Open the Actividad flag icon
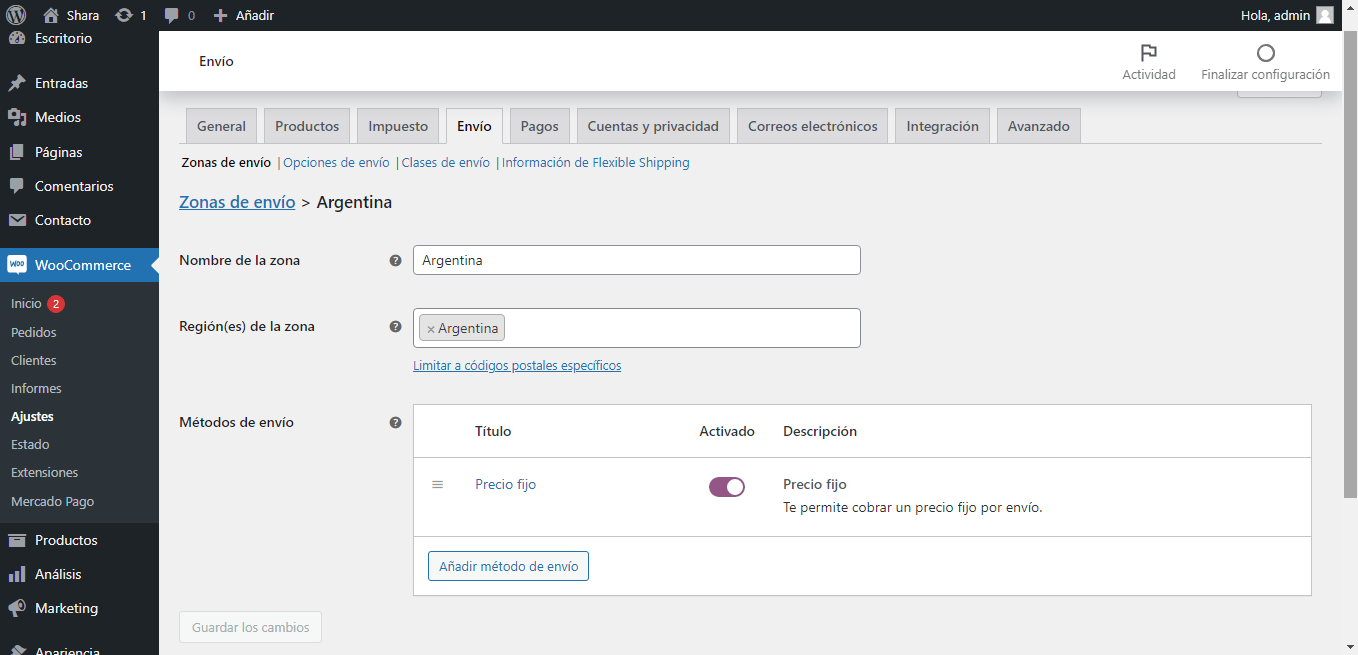The width and height of the screenshot is (1358, 655). [1148, 53]
